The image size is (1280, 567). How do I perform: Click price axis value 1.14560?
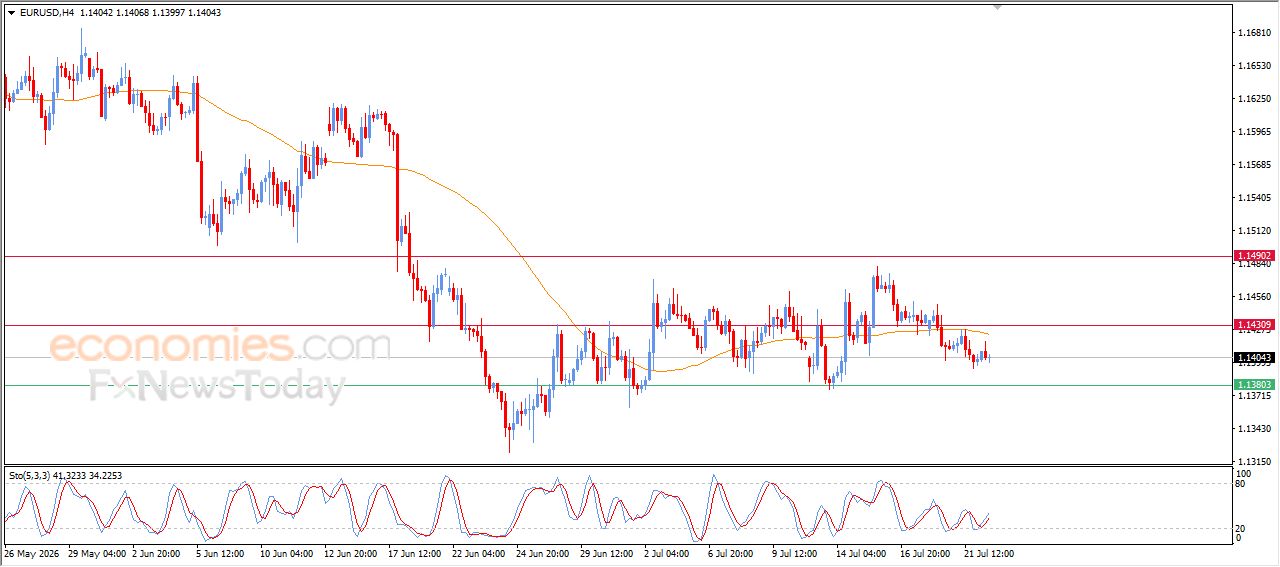1254,297
